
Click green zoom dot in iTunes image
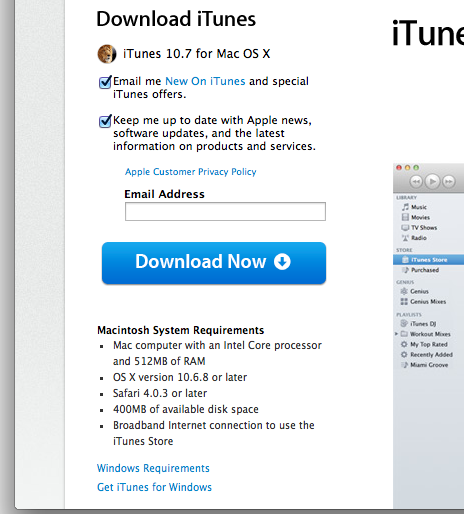coord(416,168)
